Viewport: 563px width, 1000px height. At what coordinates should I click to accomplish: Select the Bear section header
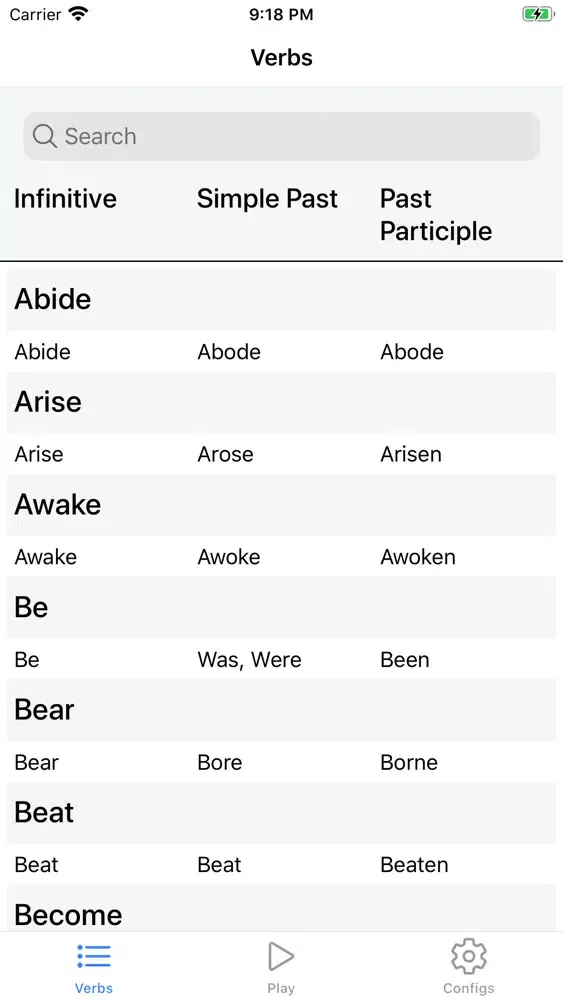pos(282,710)
